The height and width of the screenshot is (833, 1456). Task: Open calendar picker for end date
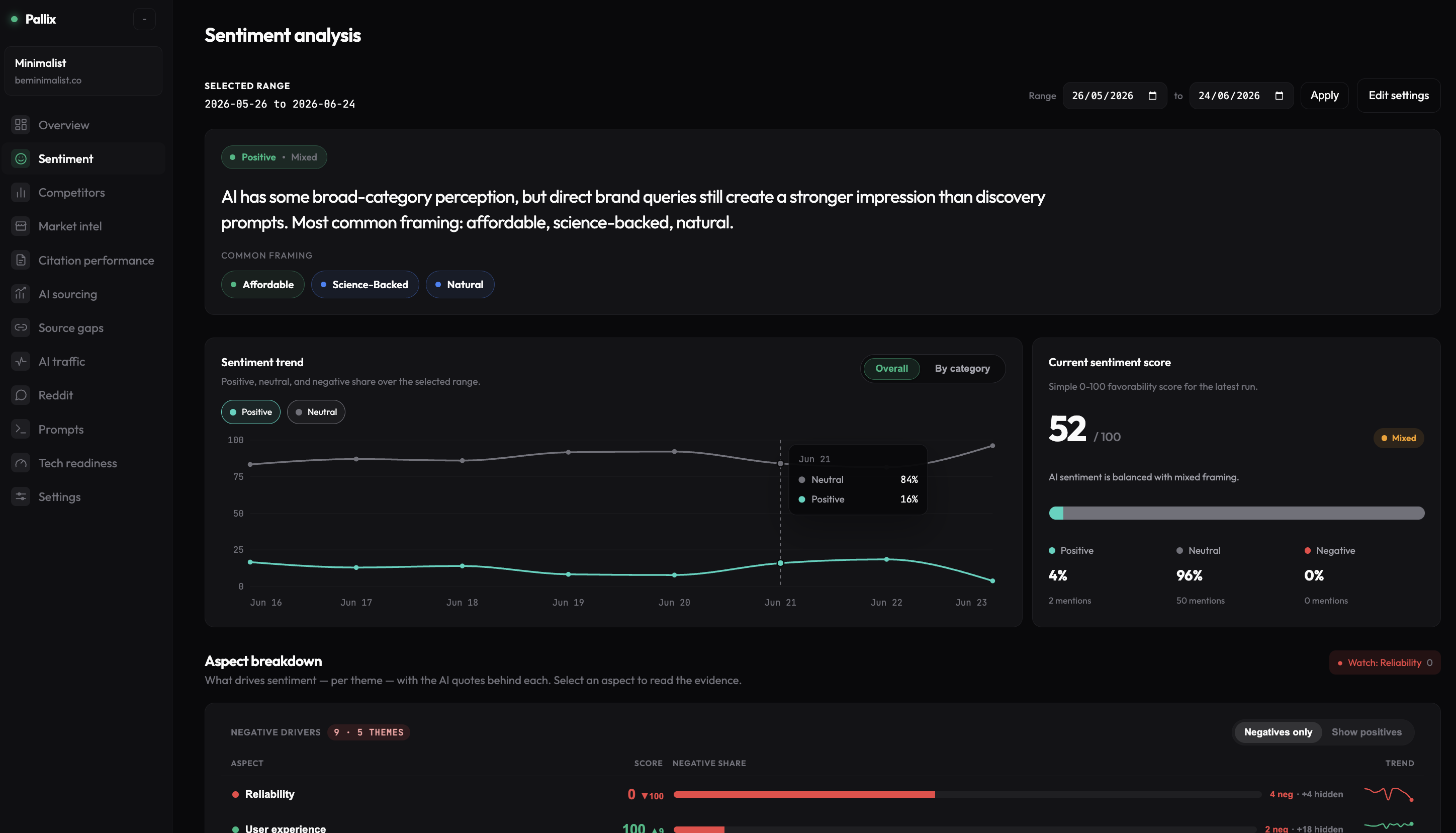1280,96
